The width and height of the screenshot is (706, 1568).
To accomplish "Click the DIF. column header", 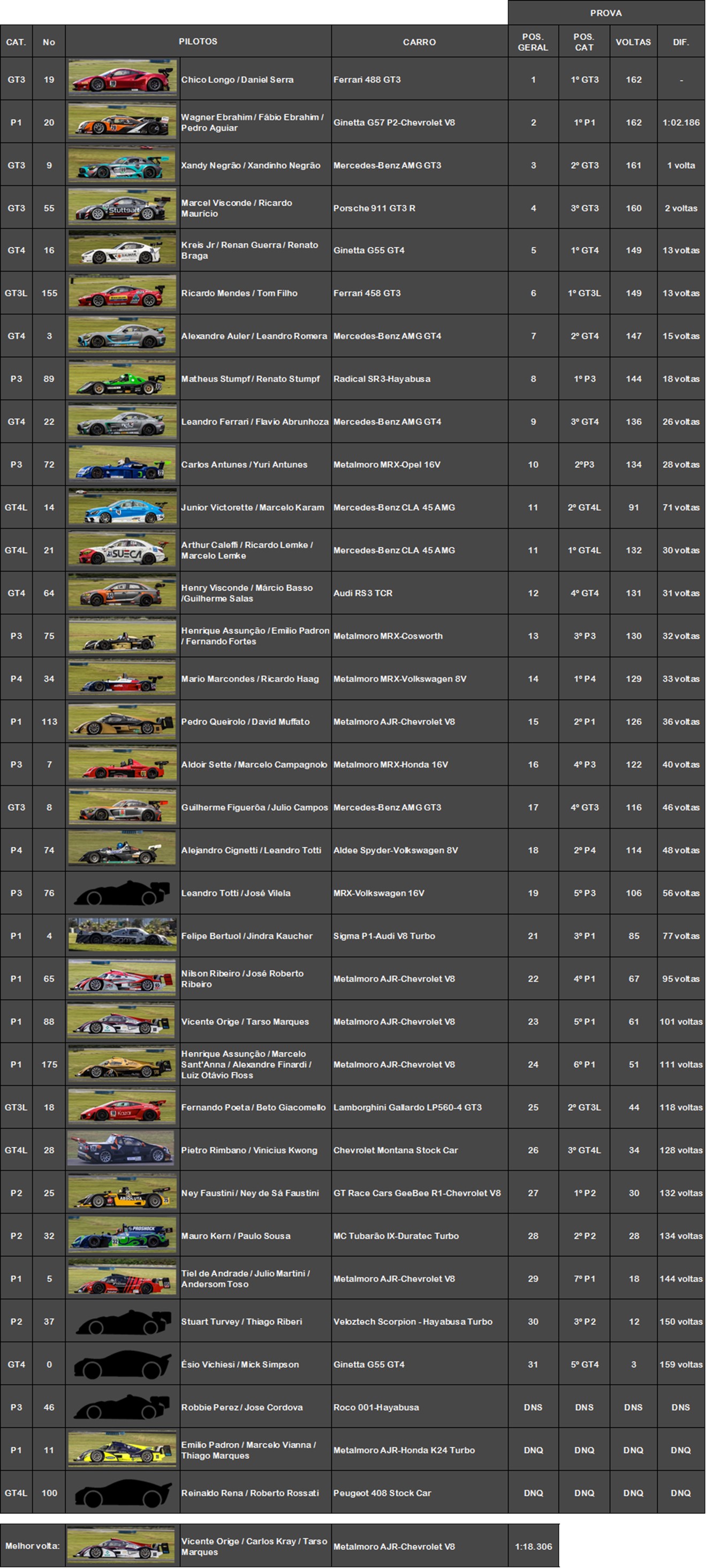I will (681, 41).
